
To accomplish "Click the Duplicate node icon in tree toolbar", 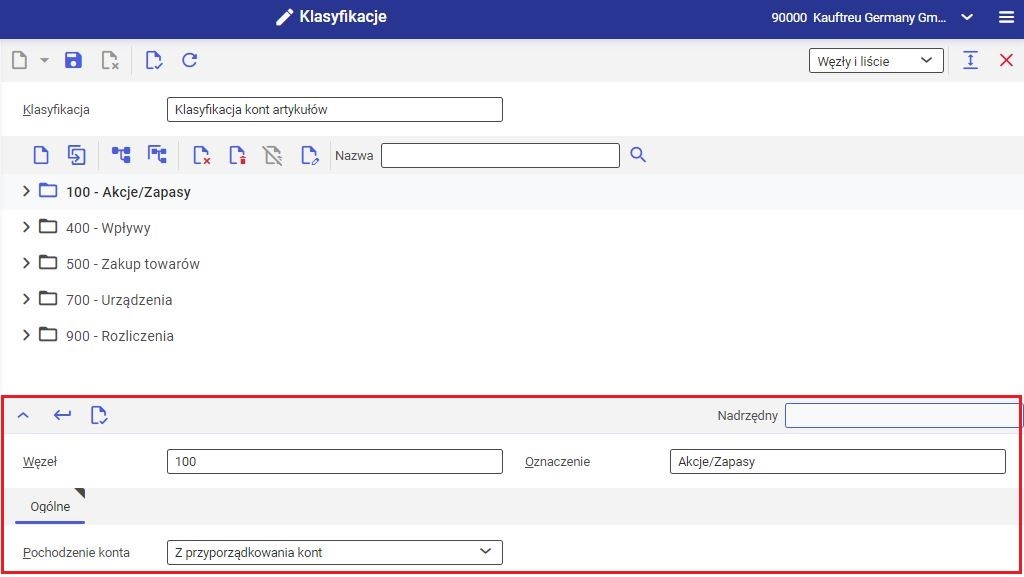I will coord(77,155).
